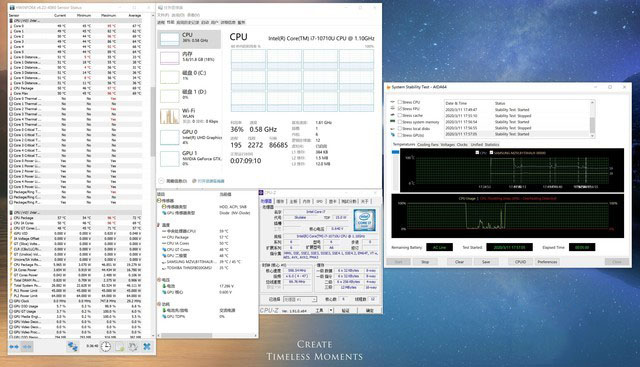Click the Save button in AIDA64

[x=486, y=262]
